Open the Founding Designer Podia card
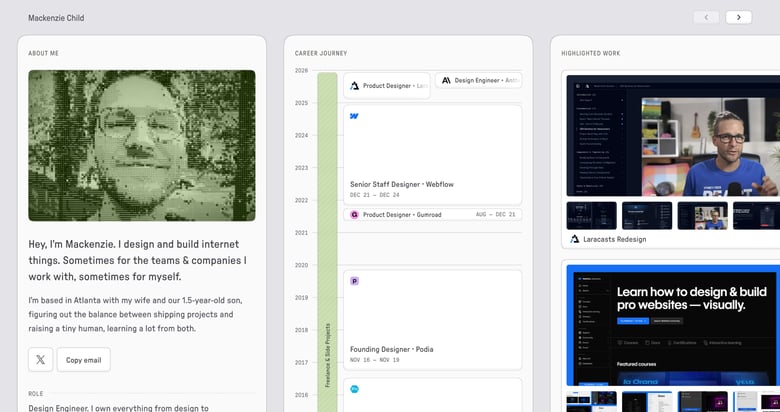Image resolution: width=780 pixels, height=412 pixels. point(432,320)
